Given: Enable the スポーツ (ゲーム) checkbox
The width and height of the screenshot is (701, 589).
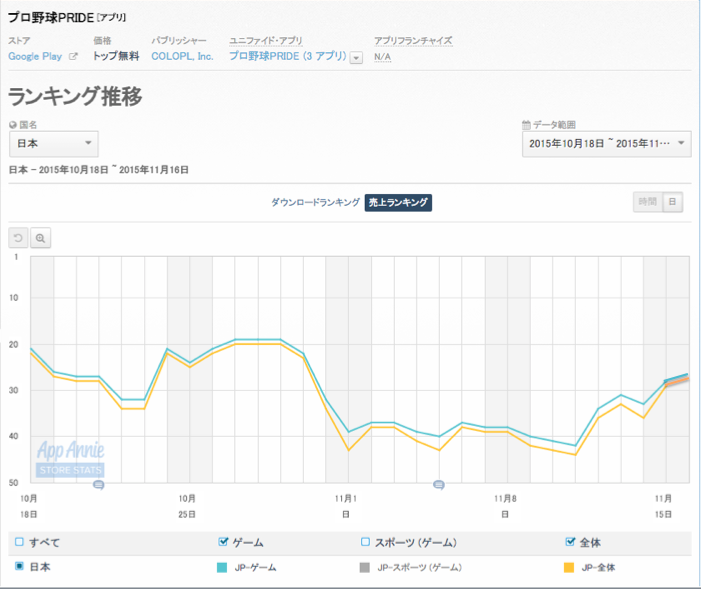Looking at the screenshot, I should [365, 542].
